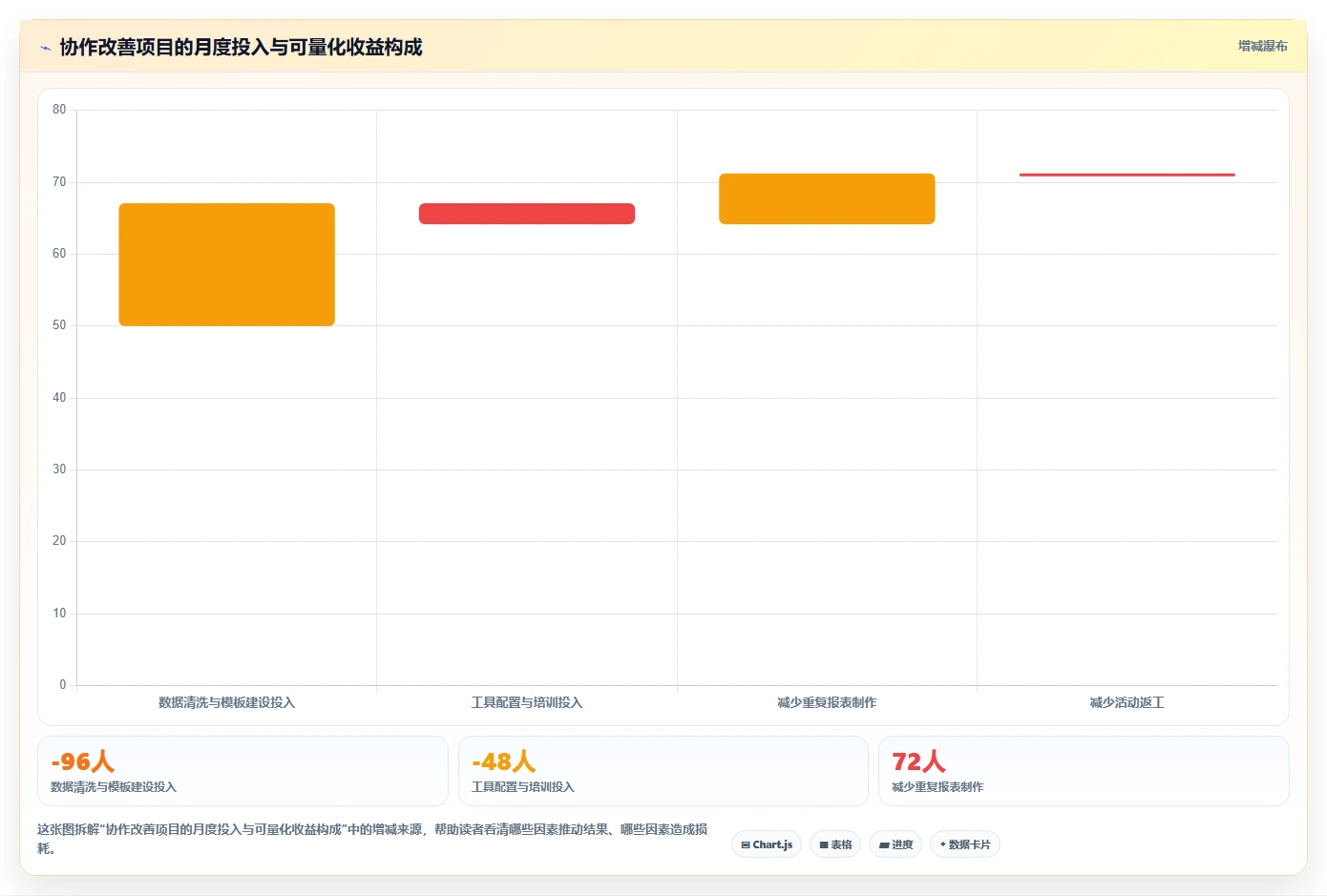Image resolution: width=1327 pixels, height=896 pixels.
Task: Click the y-axis value 40
Action: point(59,397)
